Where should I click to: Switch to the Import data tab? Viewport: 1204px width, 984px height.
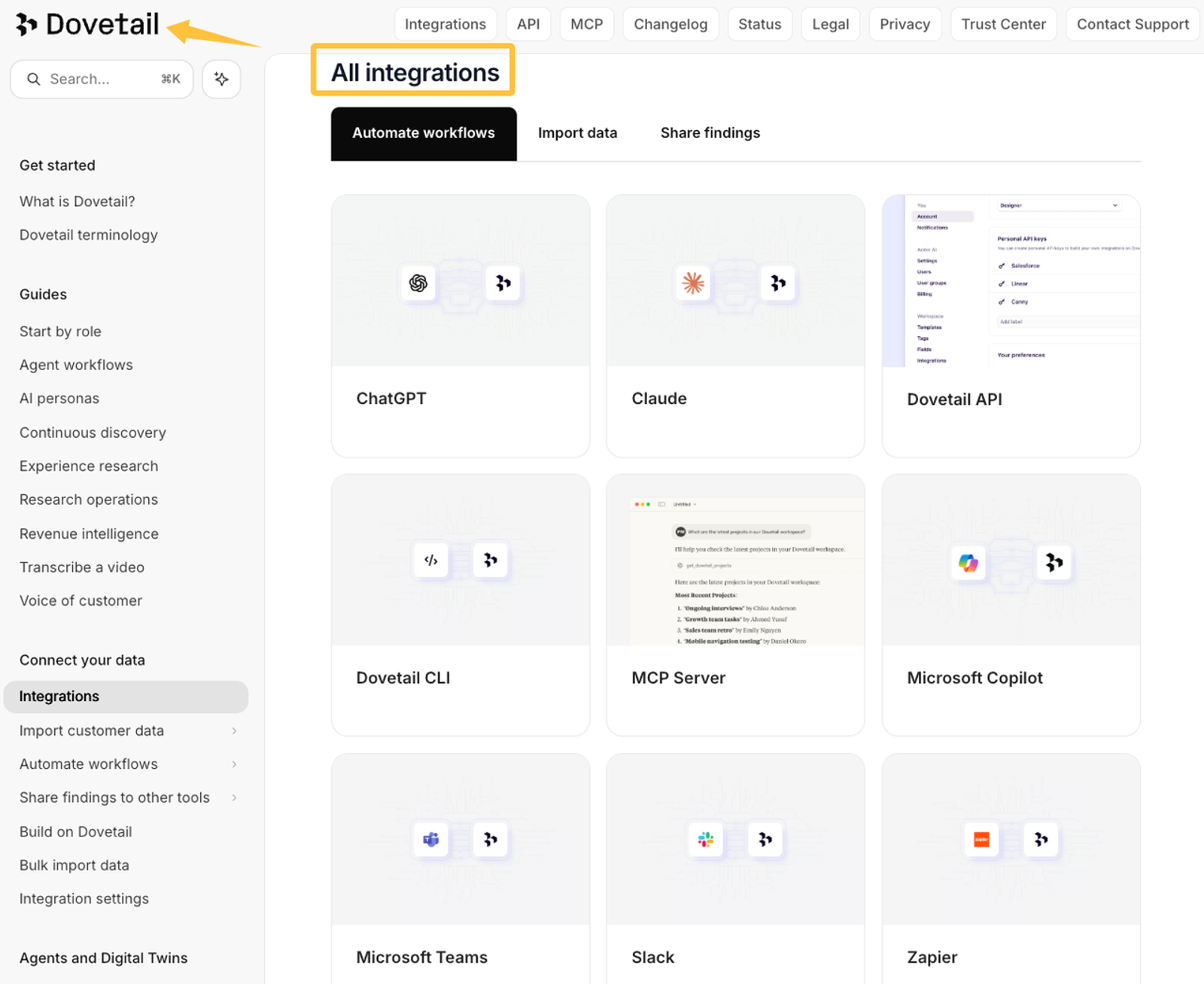(x=577, y=133)
